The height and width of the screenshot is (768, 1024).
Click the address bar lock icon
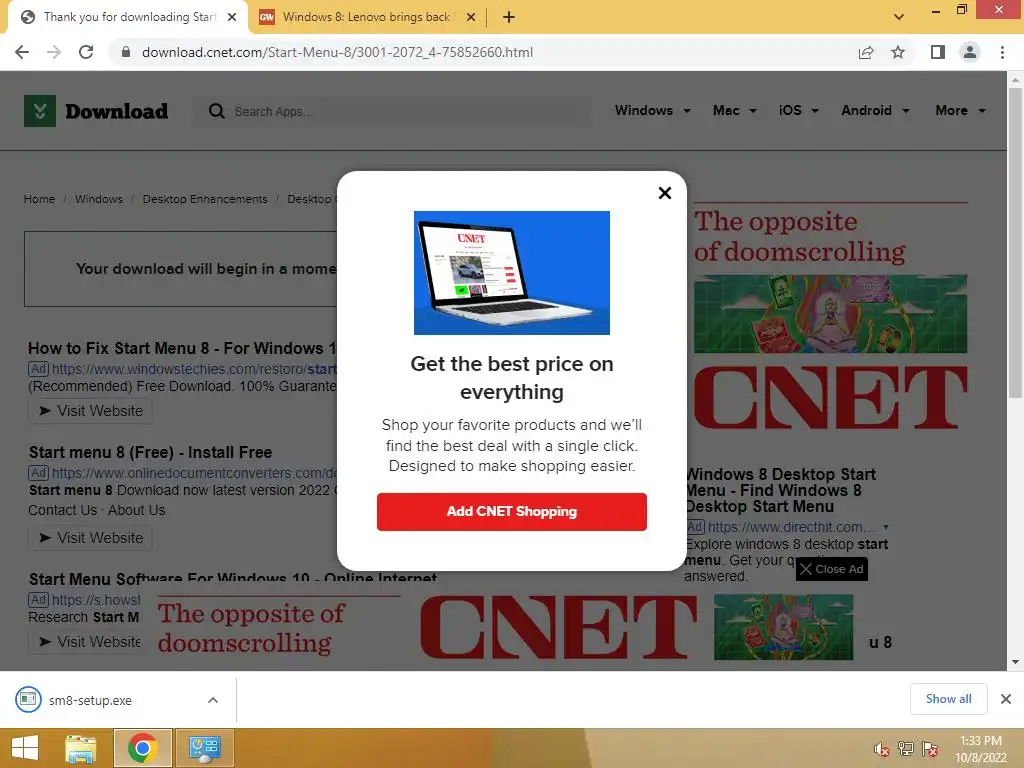click(126, 52)
